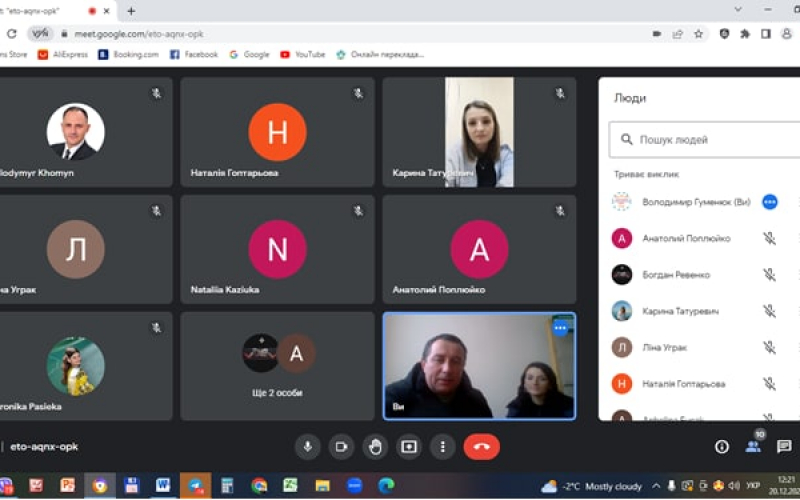This screenshot has height=500, width=800.
Task: Click the lock site-info icon
Action: pyautogui.click(x=64, y=34)
